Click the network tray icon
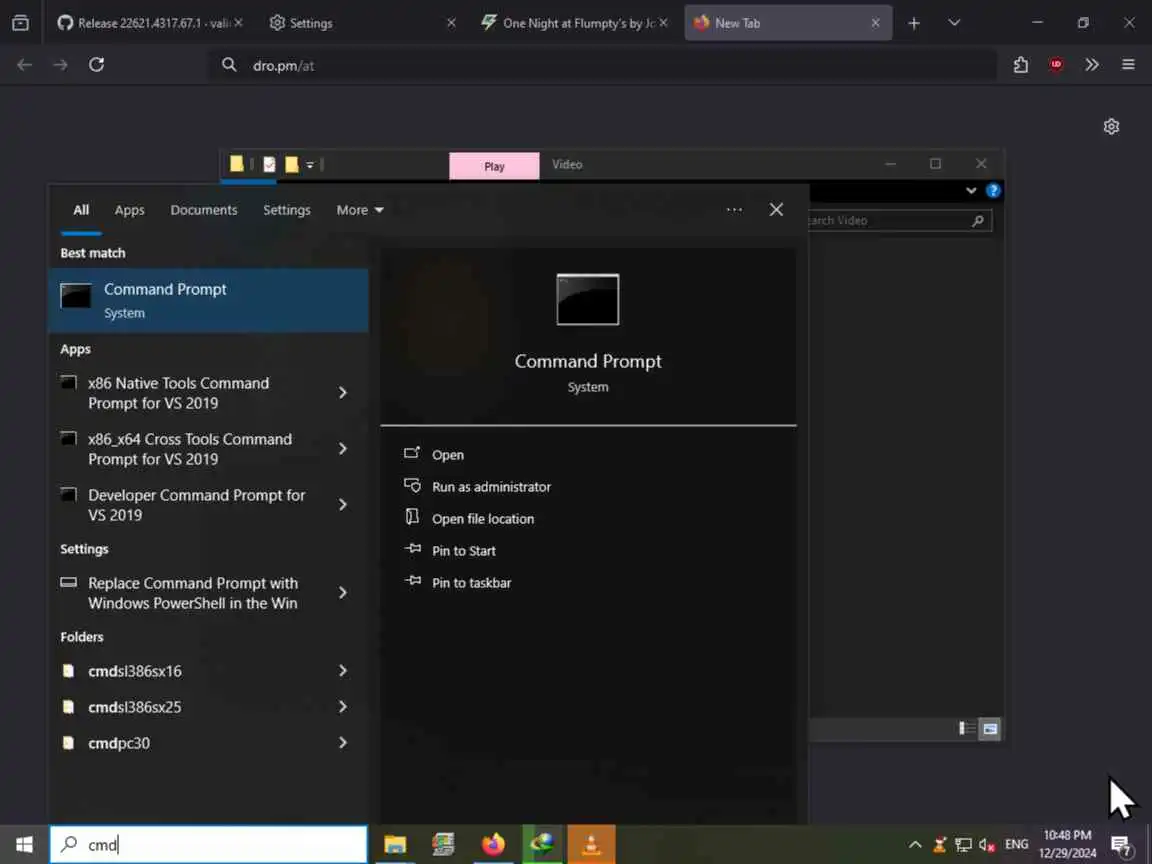Viewport: 1152px width, 864px height. click(963, 845)
